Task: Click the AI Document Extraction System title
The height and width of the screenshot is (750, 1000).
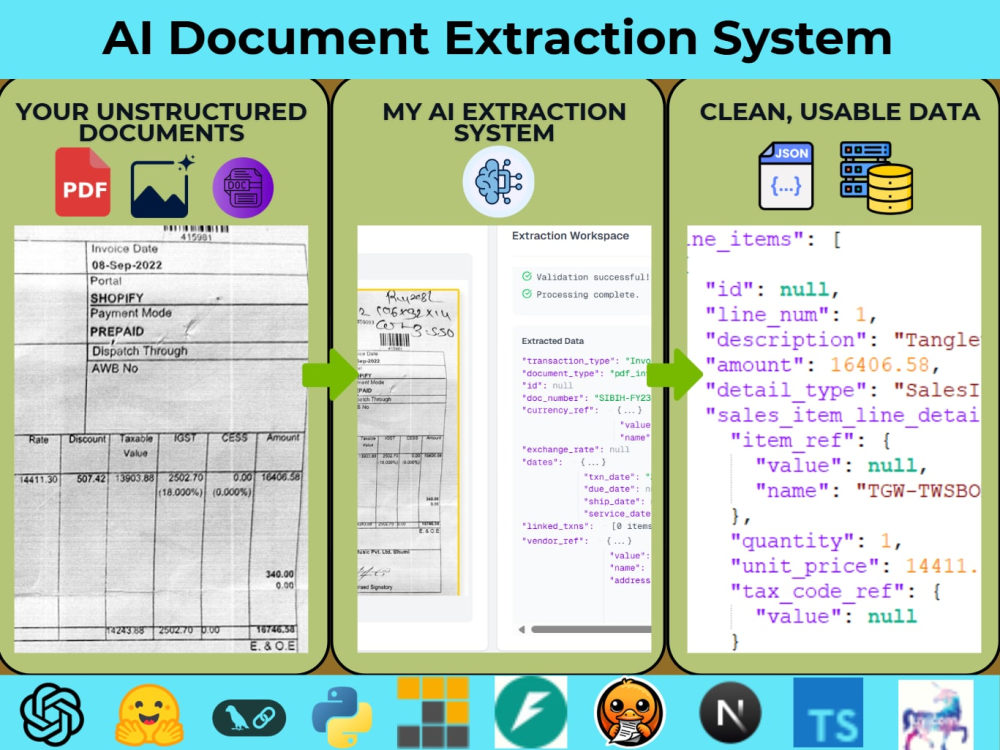Action: tap(497, 38)
